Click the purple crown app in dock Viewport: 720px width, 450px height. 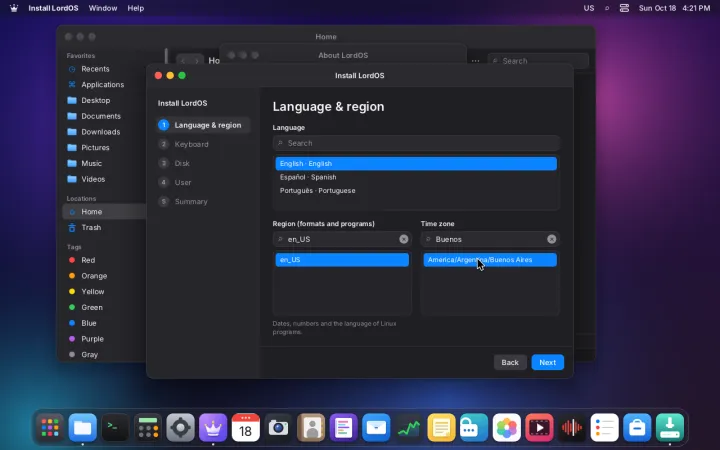click(x=213, y=428)
